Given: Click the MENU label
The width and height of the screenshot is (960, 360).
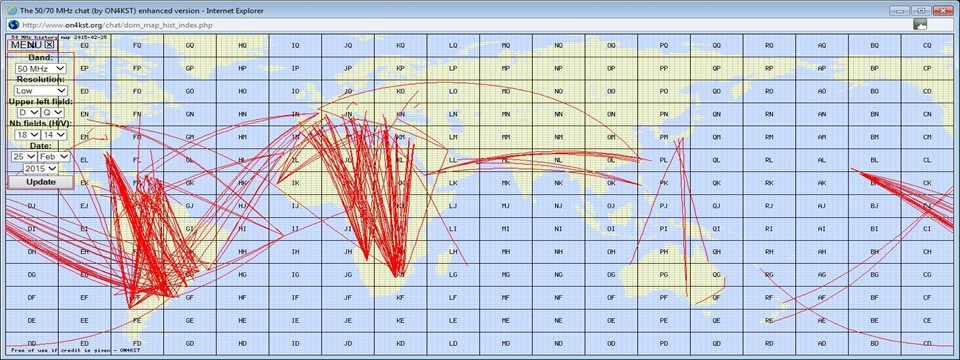Looking at the screenshot, I should [26, 45].
